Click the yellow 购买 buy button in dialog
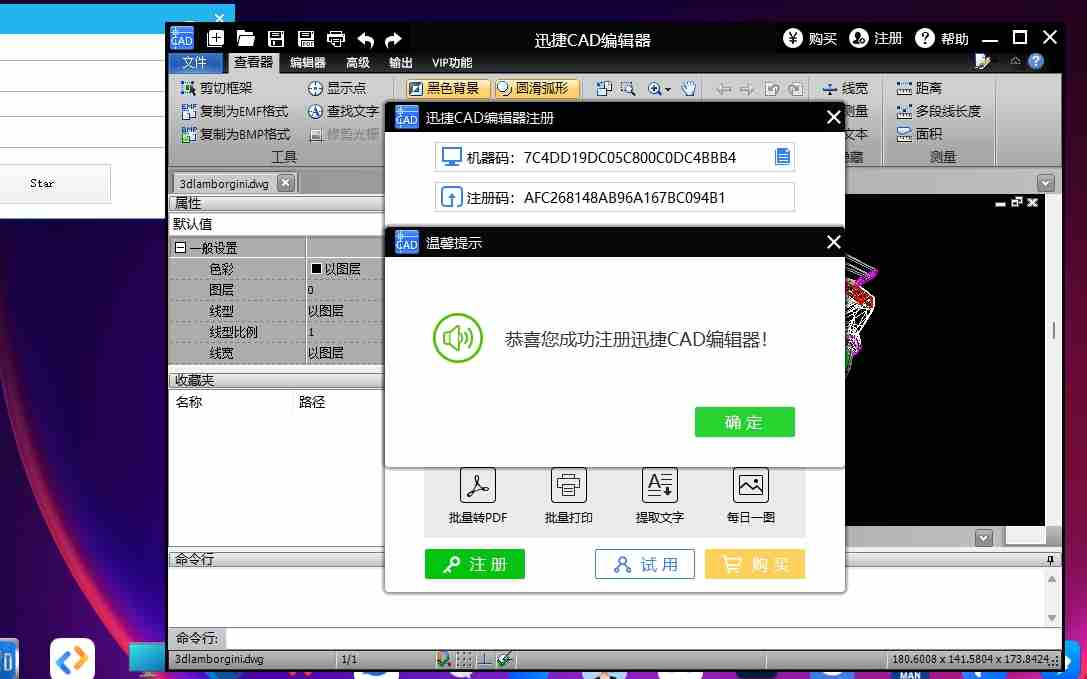The height and width of the screenshot is (679, 1087). 755,564
